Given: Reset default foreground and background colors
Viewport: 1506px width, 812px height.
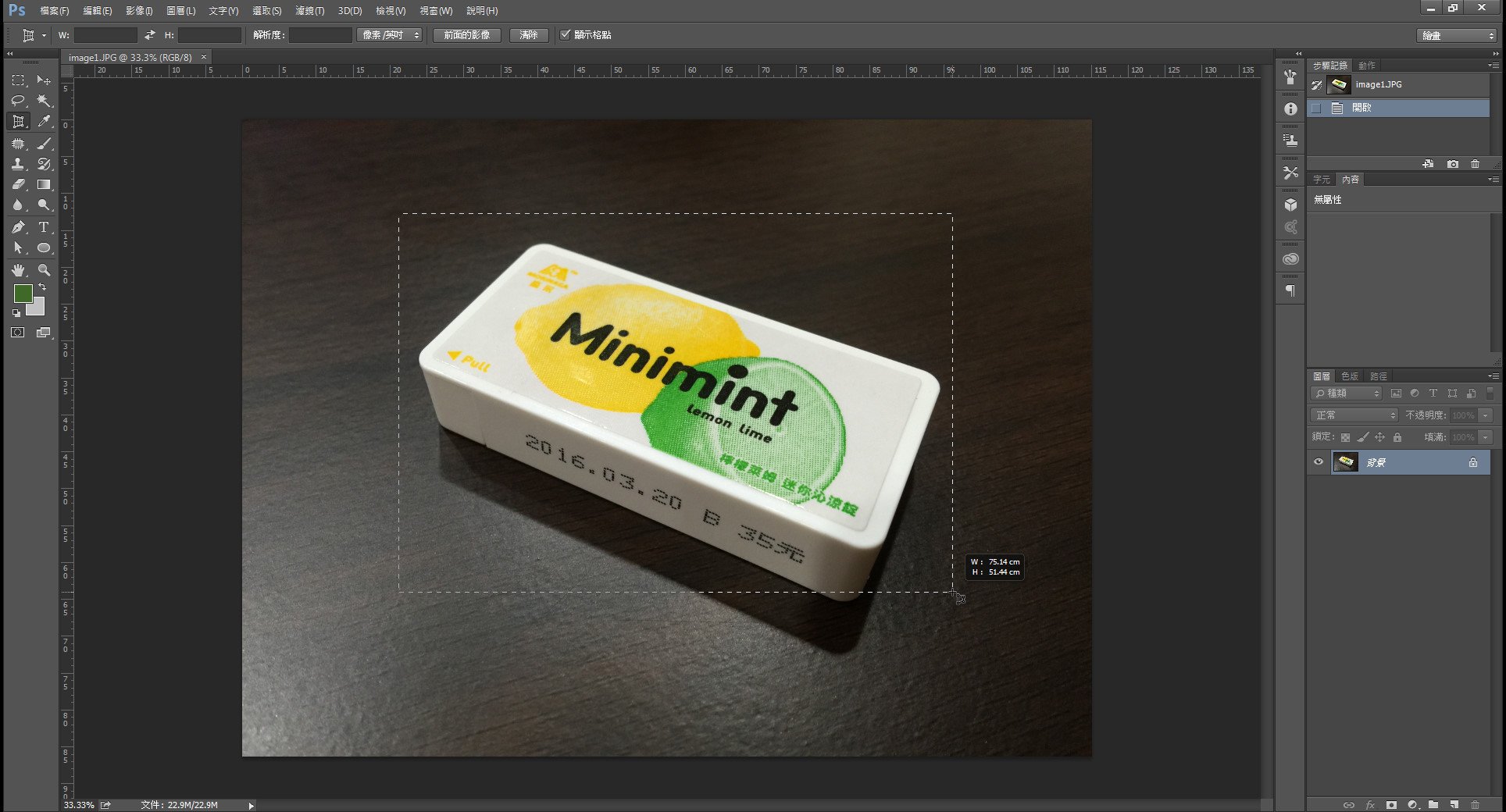Looking at the screenshot, I should click(16, 313).
